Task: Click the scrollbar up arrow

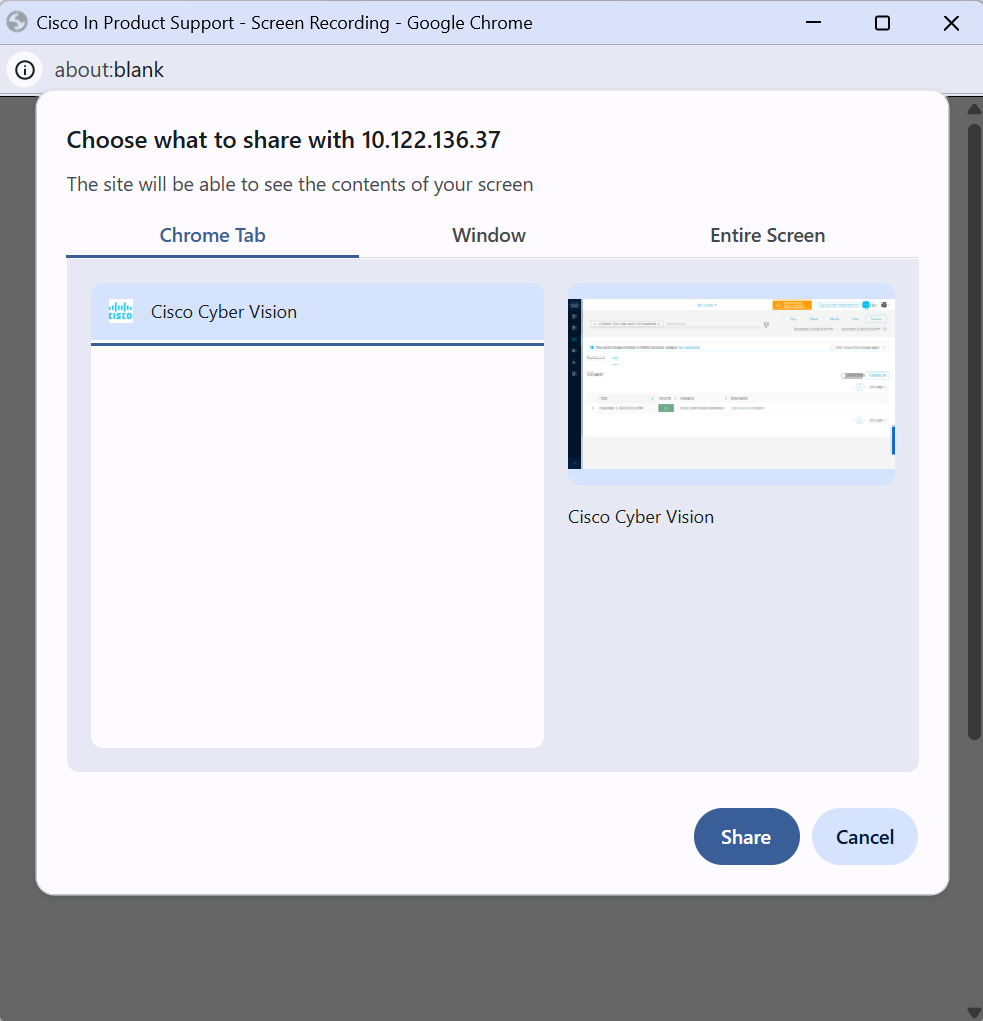Action: click(974, 107)
